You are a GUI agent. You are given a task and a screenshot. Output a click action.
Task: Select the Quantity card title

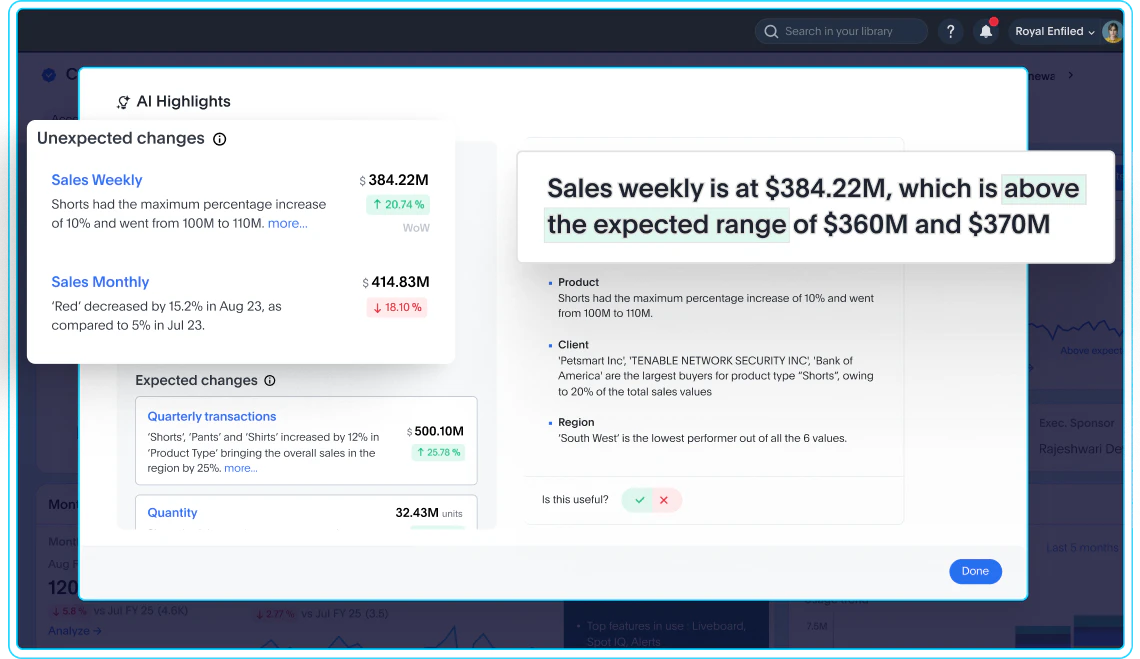click(172, 512)
